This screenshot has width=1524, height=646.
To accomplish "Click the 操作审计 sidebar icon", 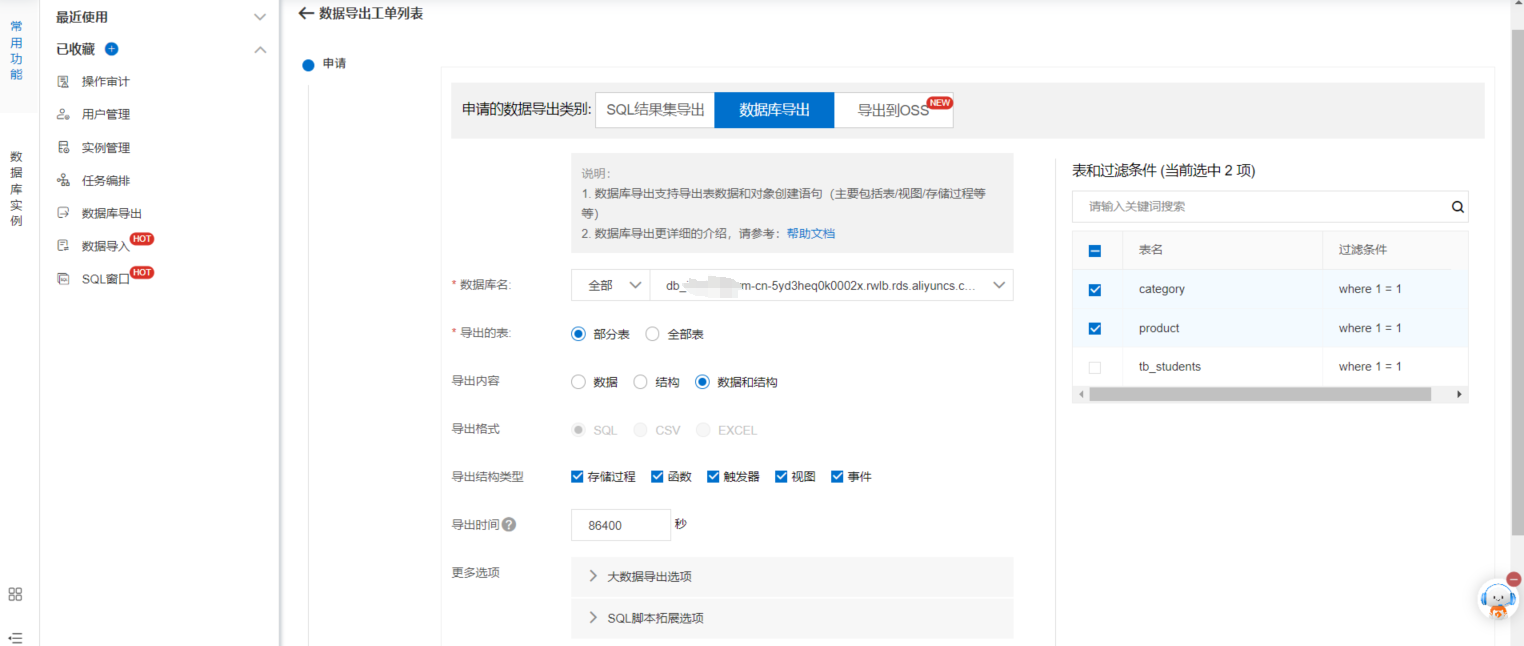I will 63,81.
